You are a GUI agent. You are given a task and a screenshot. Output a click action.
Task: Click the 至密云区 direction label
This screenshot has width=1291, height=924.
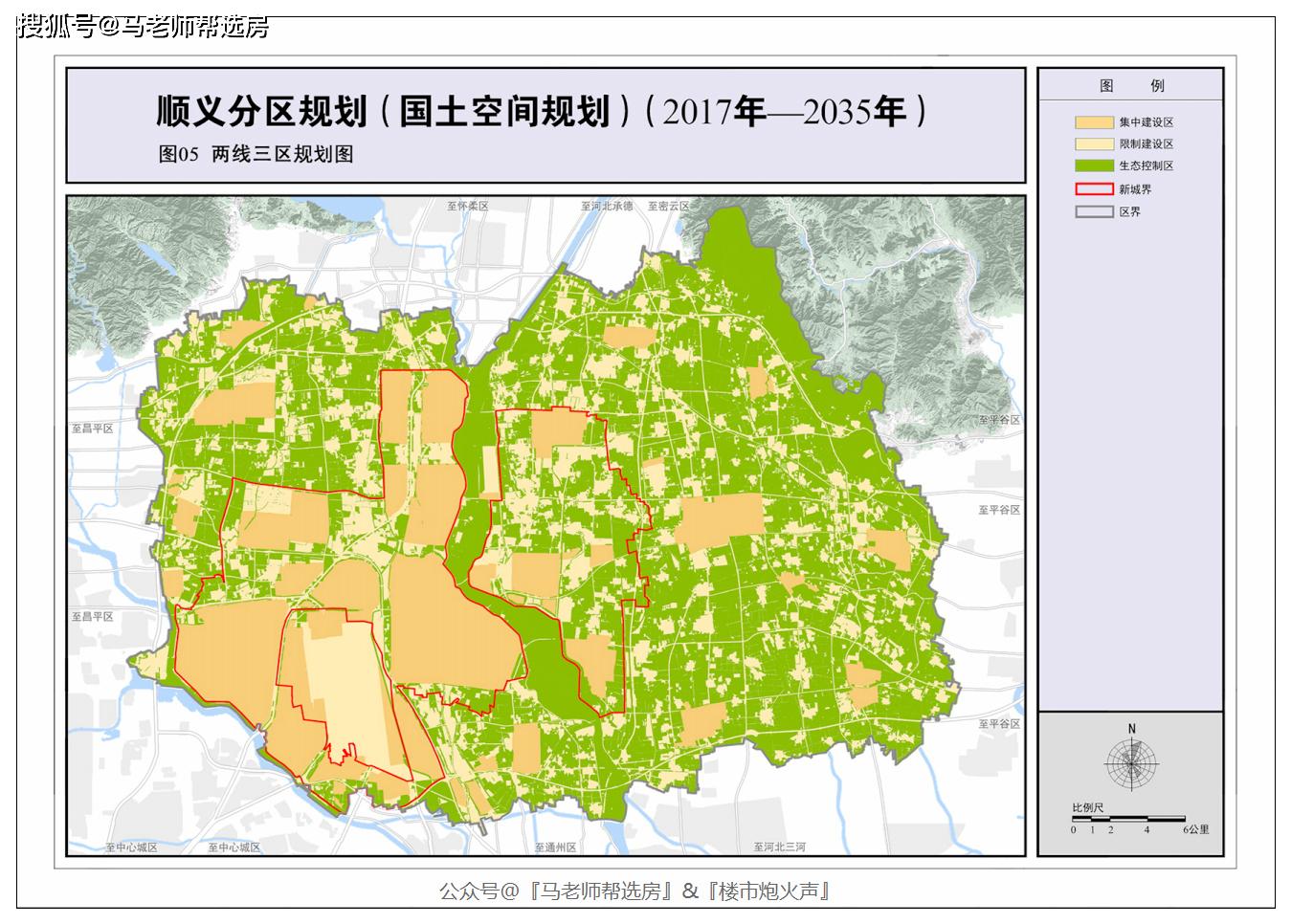pos(669,207)
